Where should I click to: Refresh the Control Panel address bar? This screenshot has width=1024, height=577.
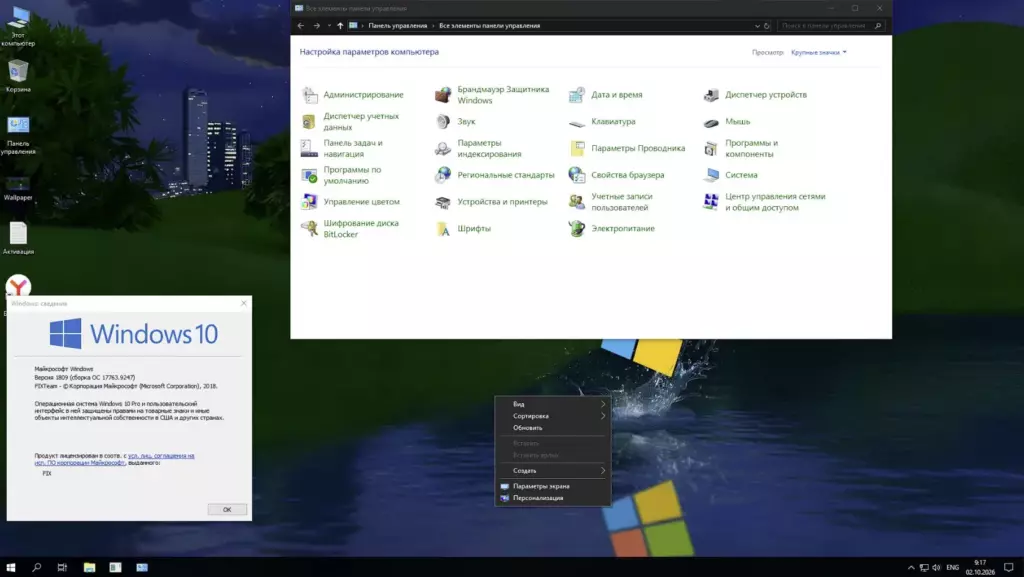tap(767, 26)
